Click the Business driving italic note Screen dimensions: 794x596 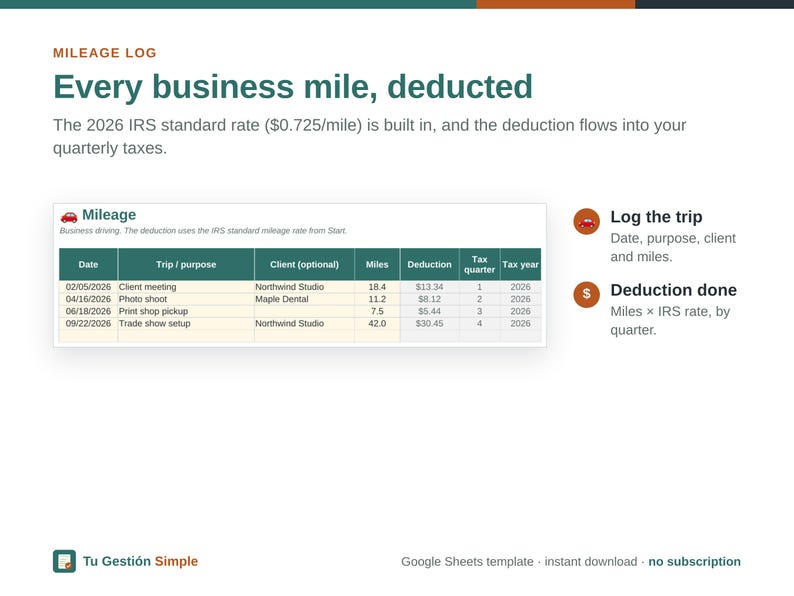coord(203,230)
